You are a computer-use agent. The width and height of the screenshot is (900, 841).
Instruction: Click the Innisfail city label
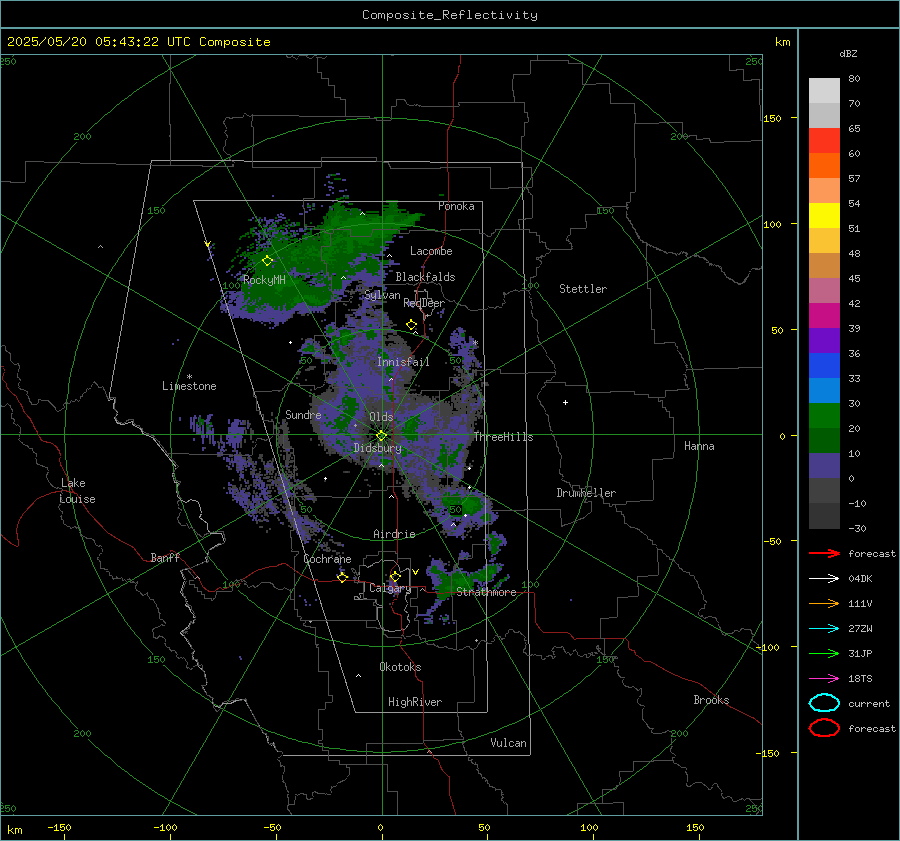click(x=403, y=362)
